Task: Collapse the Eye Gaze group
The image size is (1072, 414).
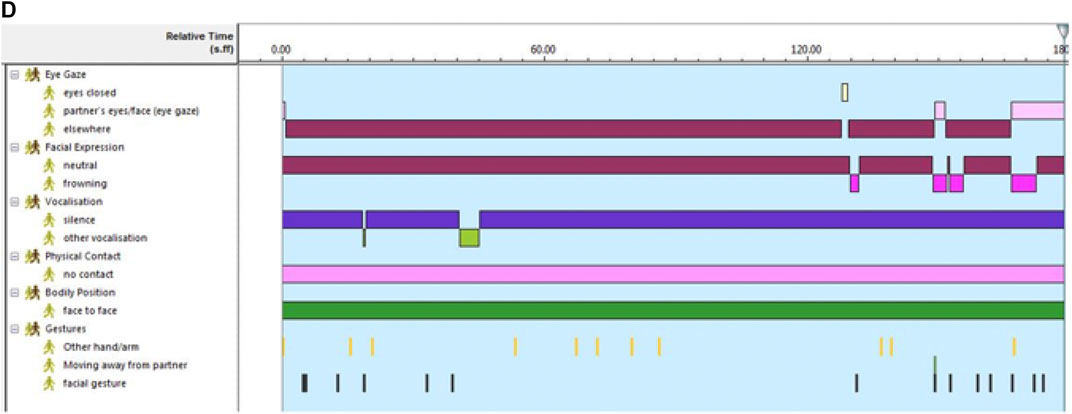Action: pos(13,74)
